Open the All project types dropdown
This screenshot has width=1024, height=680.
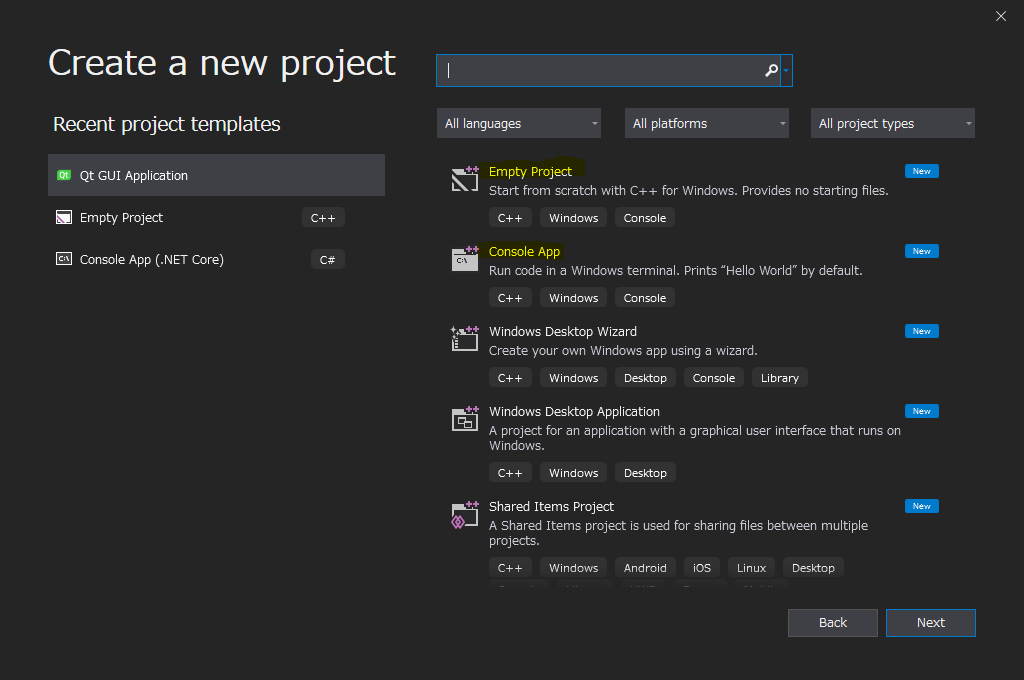click(x=893, y=123)
